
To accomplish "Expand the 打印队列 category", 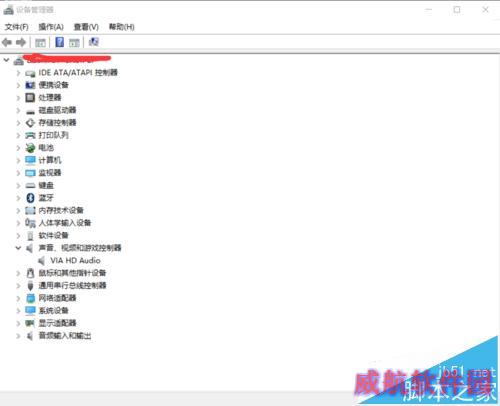I will [x=18, y=135].
